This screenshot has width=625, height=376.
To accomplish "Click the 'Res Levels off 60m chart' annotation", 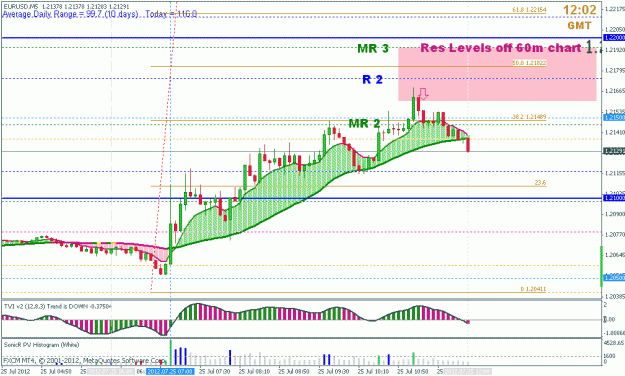I will click(501, 48).
